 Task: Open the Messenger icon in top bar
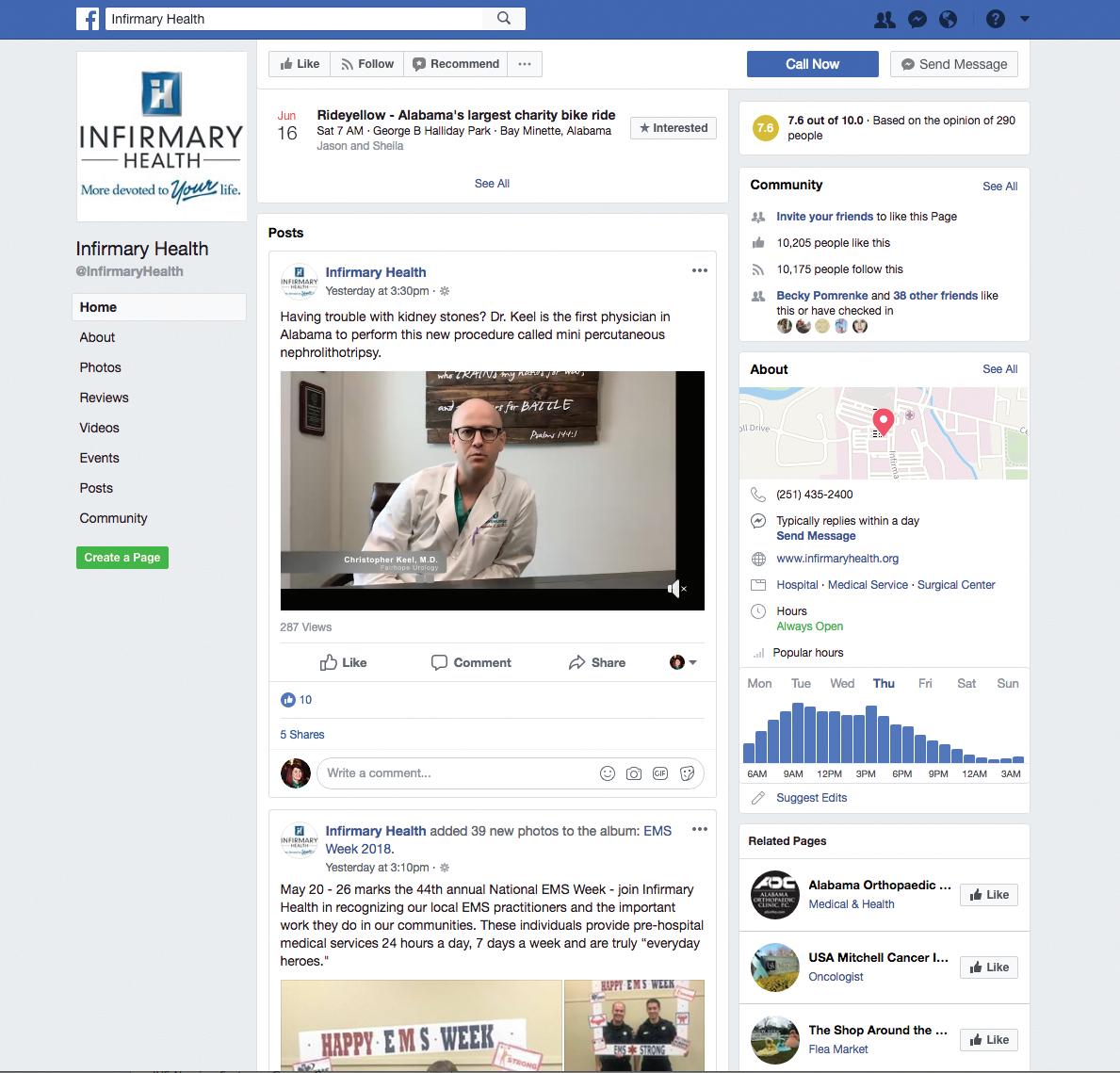point(917,19)
